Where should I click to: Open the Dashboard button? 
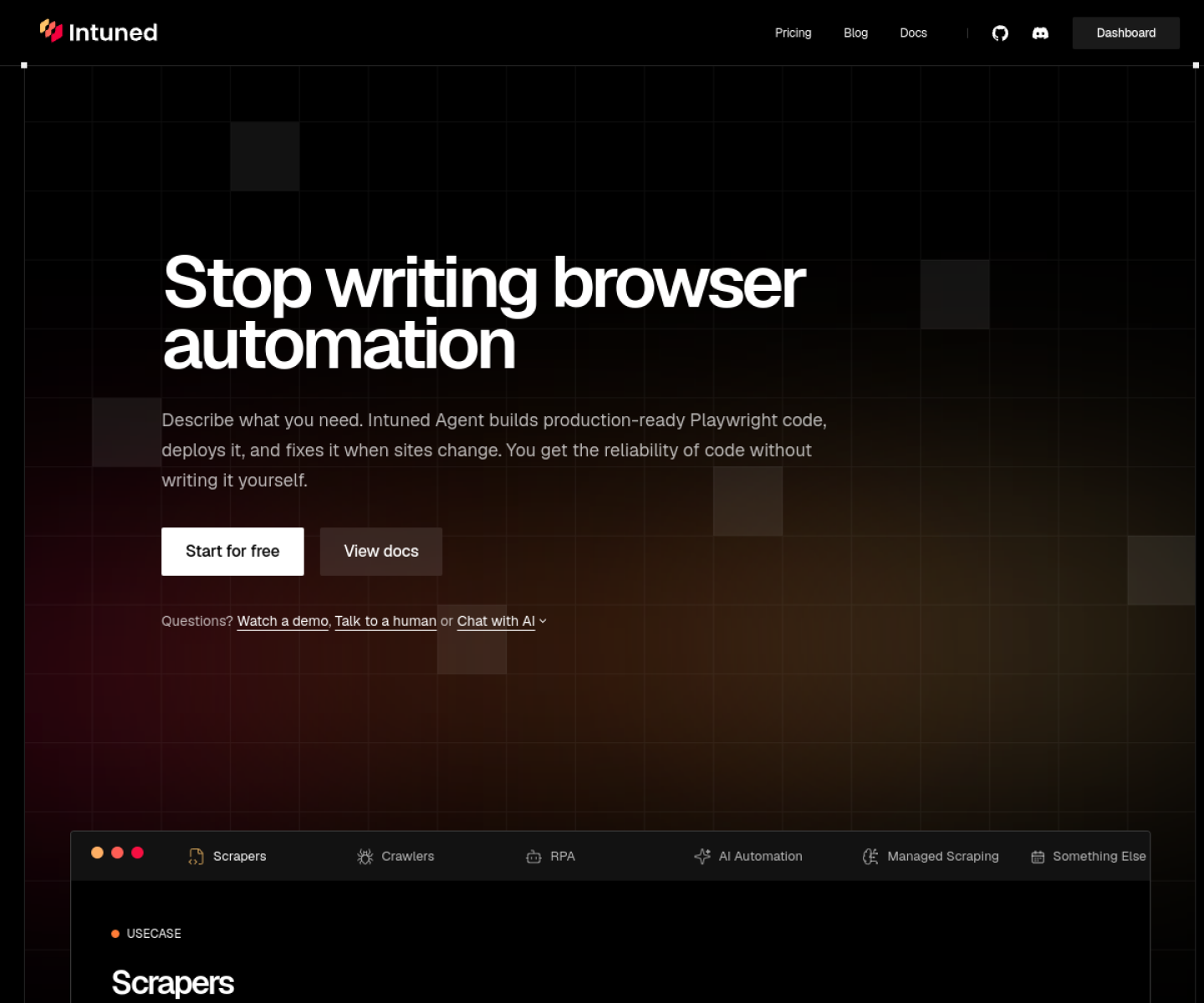coord(1125,33)
